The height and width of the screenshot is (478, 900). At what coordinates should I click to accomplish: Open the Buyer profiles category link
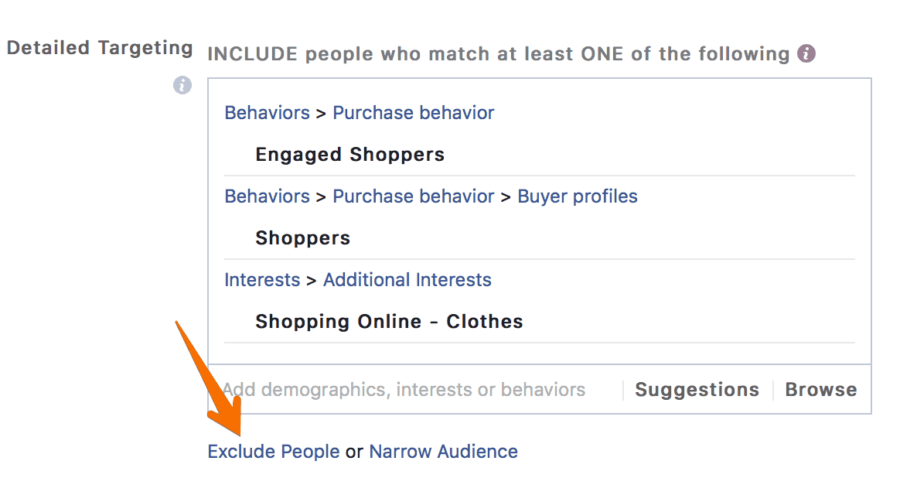point(577,196)
